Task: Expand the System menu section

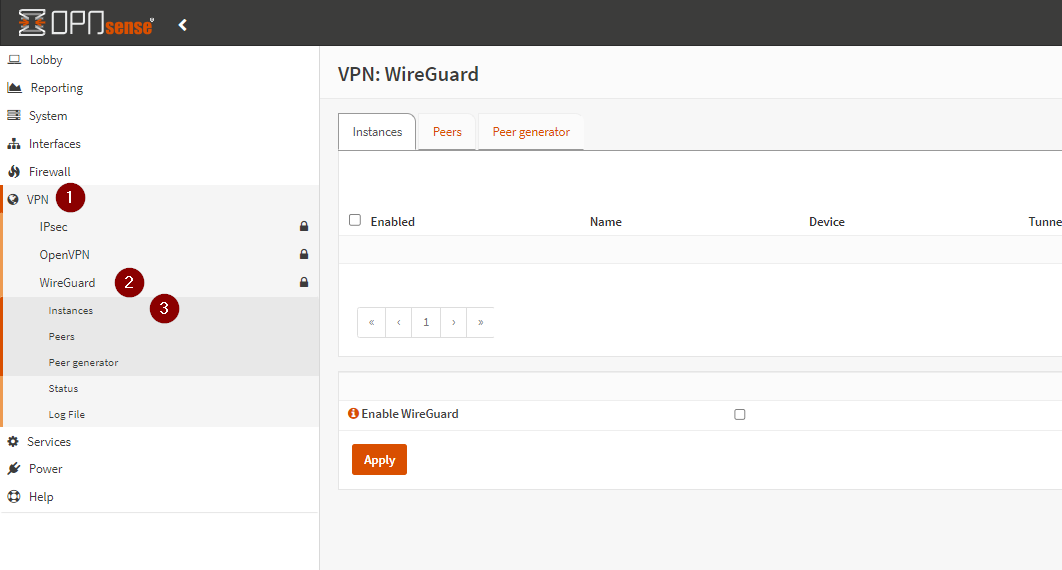Action: coord(48,116)
